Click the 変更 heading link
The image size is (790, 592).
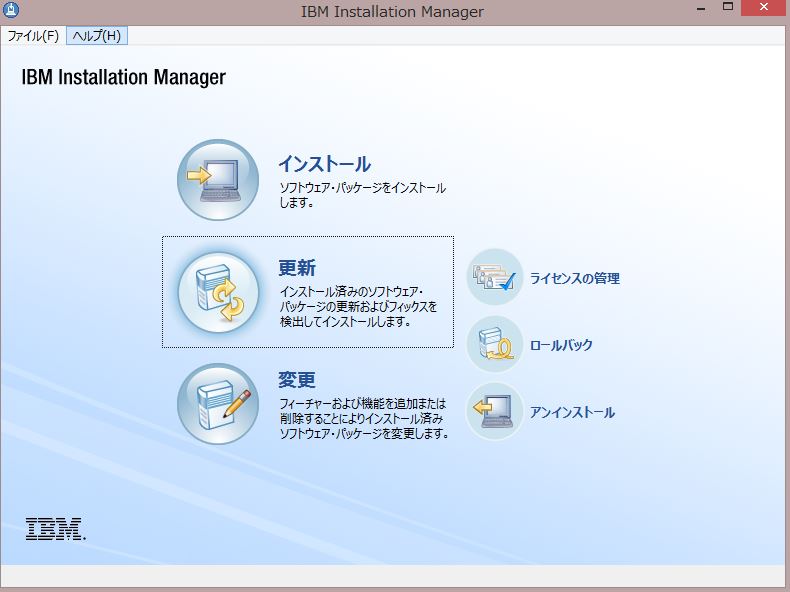(297, 379)
